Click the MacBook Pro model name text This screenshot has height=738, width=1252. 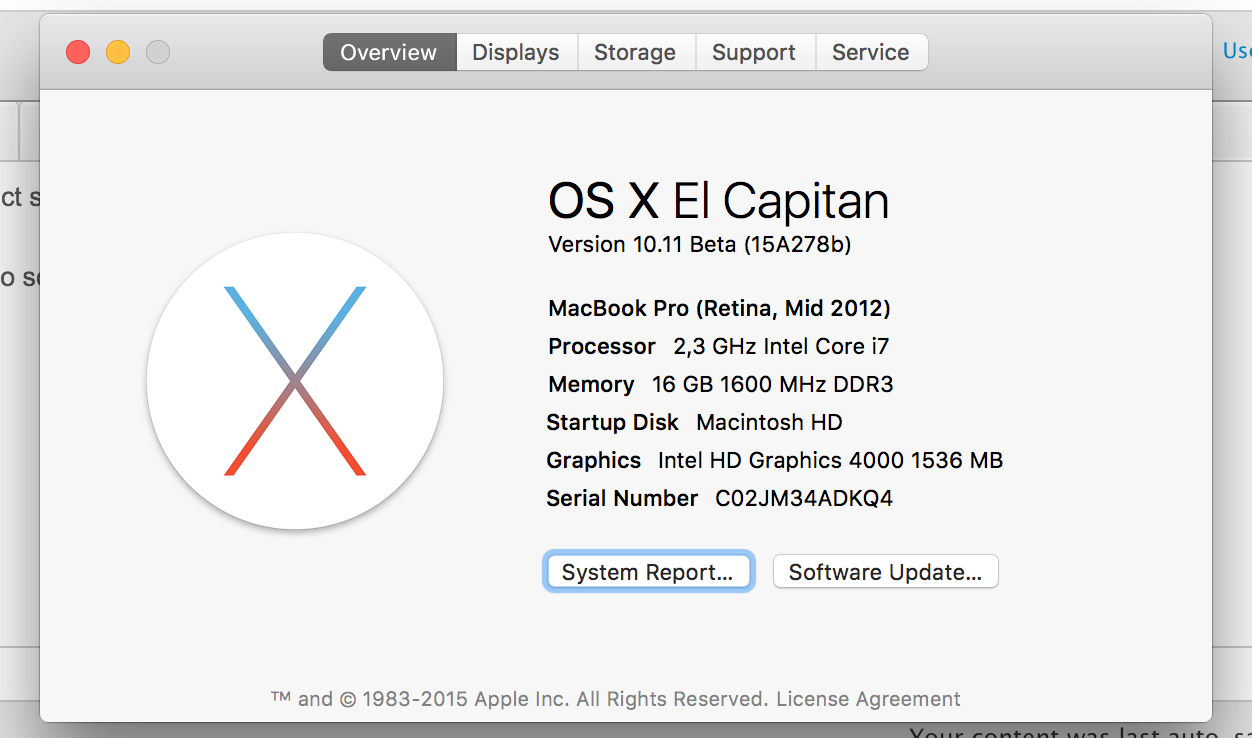719,308
